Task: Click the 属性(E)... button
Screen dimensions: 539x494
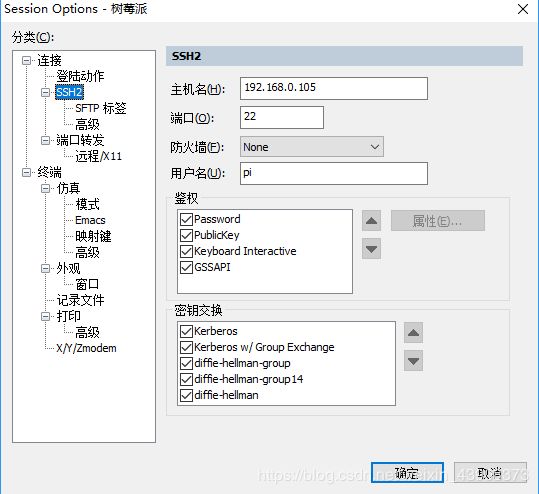Action: coord(438,221)
